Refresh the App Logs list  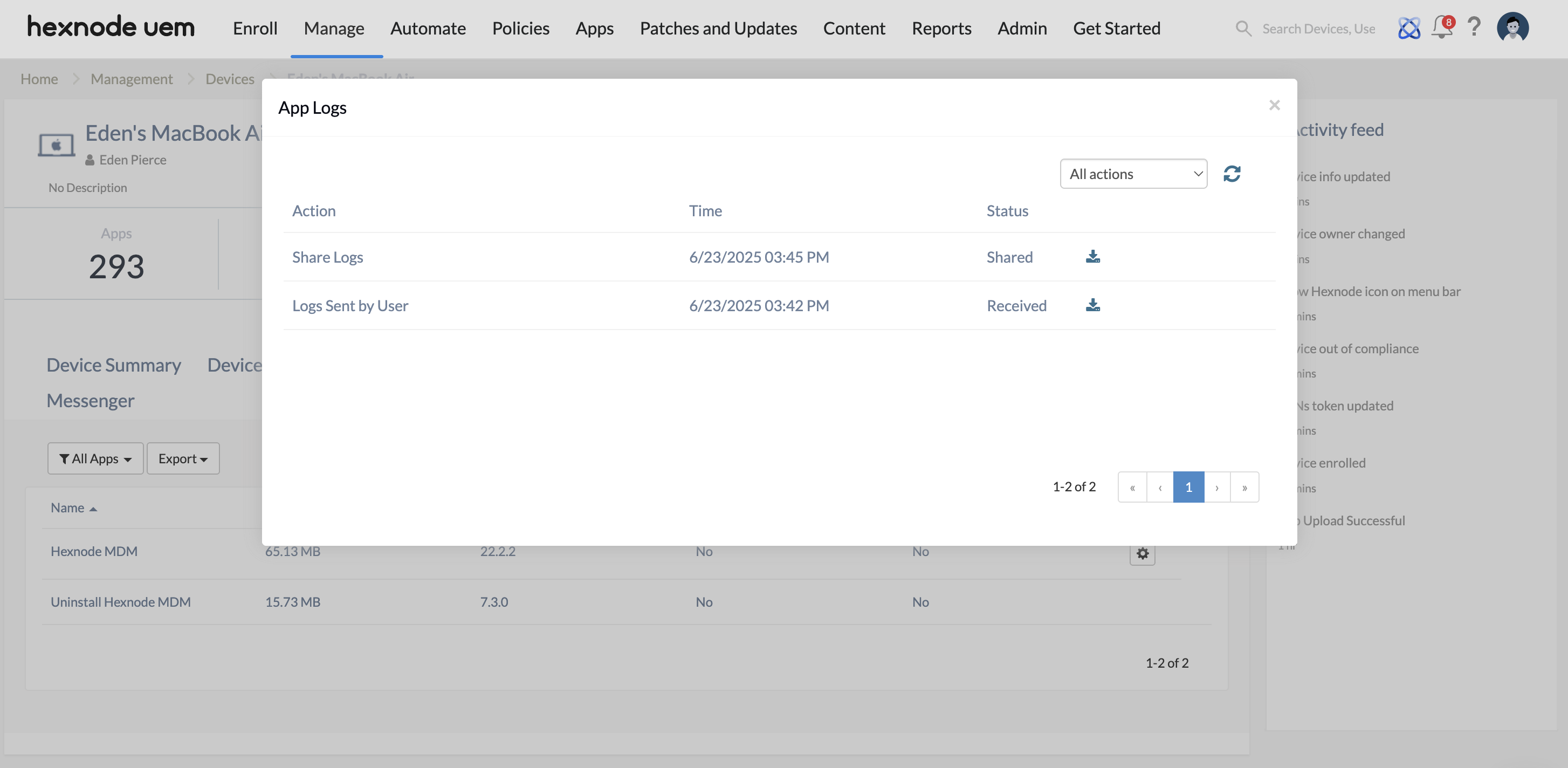pos(1232,174)
